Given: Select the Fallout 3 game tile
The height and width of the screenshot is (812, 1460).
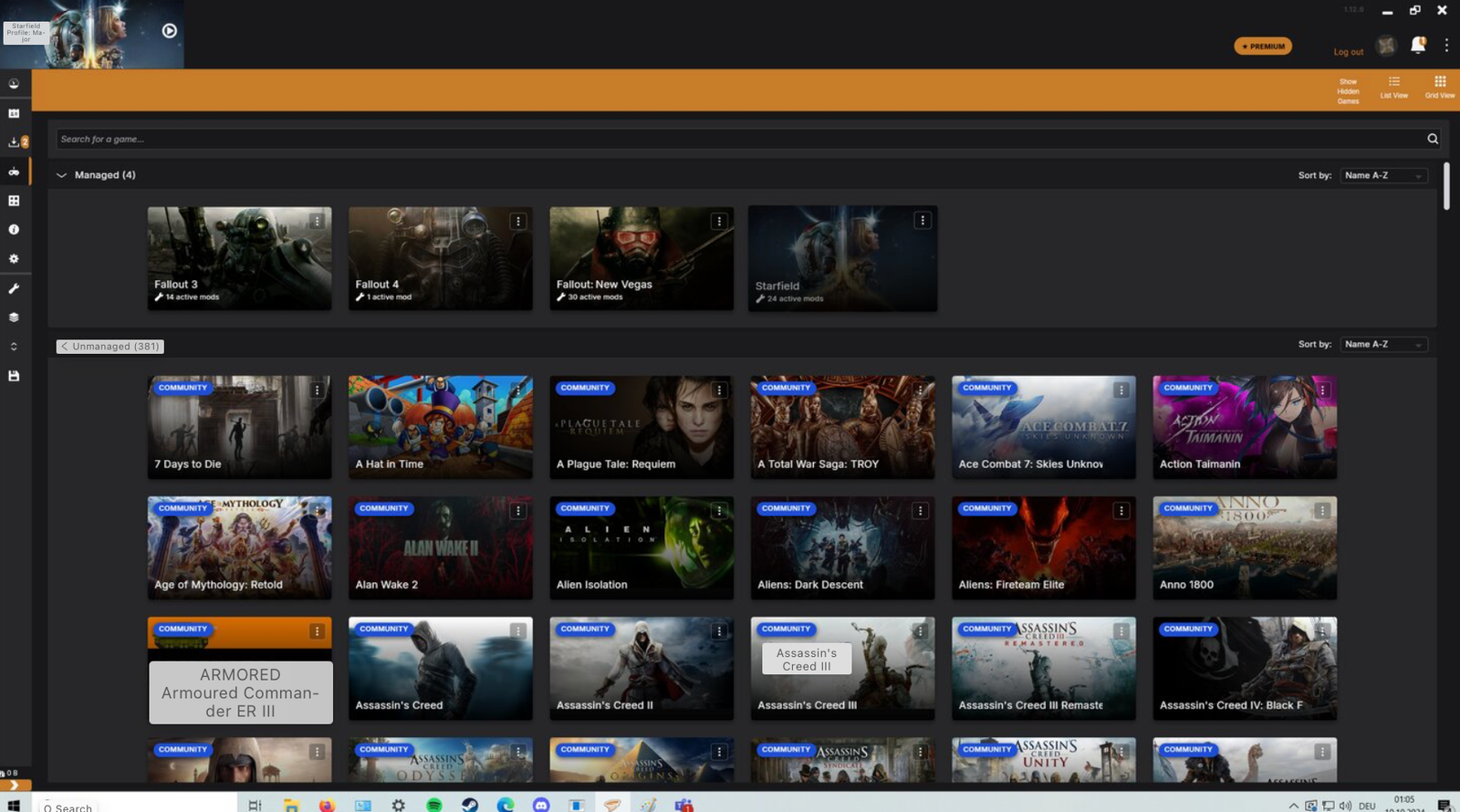Looking at the screenshot, I should pos(239,258).
